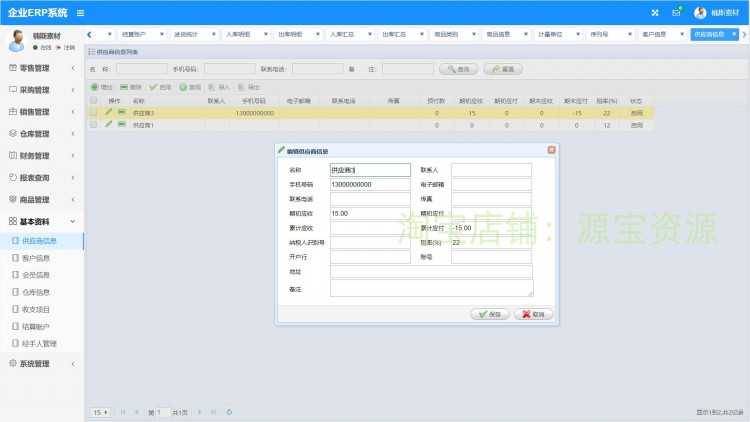The image size is (750, 422).
Task: Click the 保存 save button in dialog
Action: click(489, 314)
